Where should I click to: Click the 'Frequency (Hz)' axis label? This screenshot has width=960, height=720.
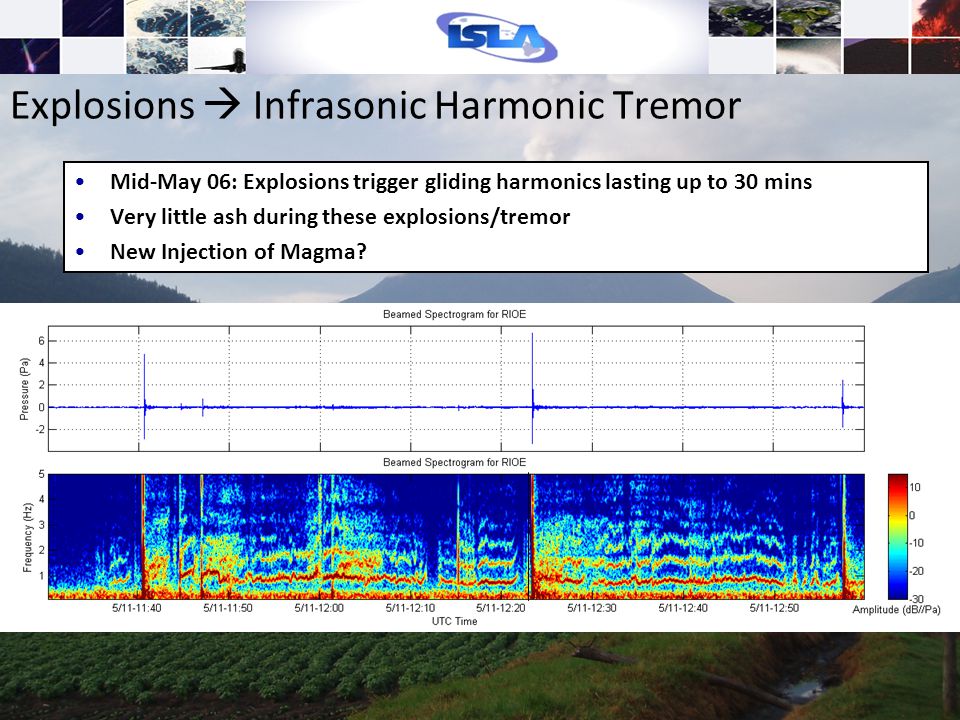click(x=27, y=538)
